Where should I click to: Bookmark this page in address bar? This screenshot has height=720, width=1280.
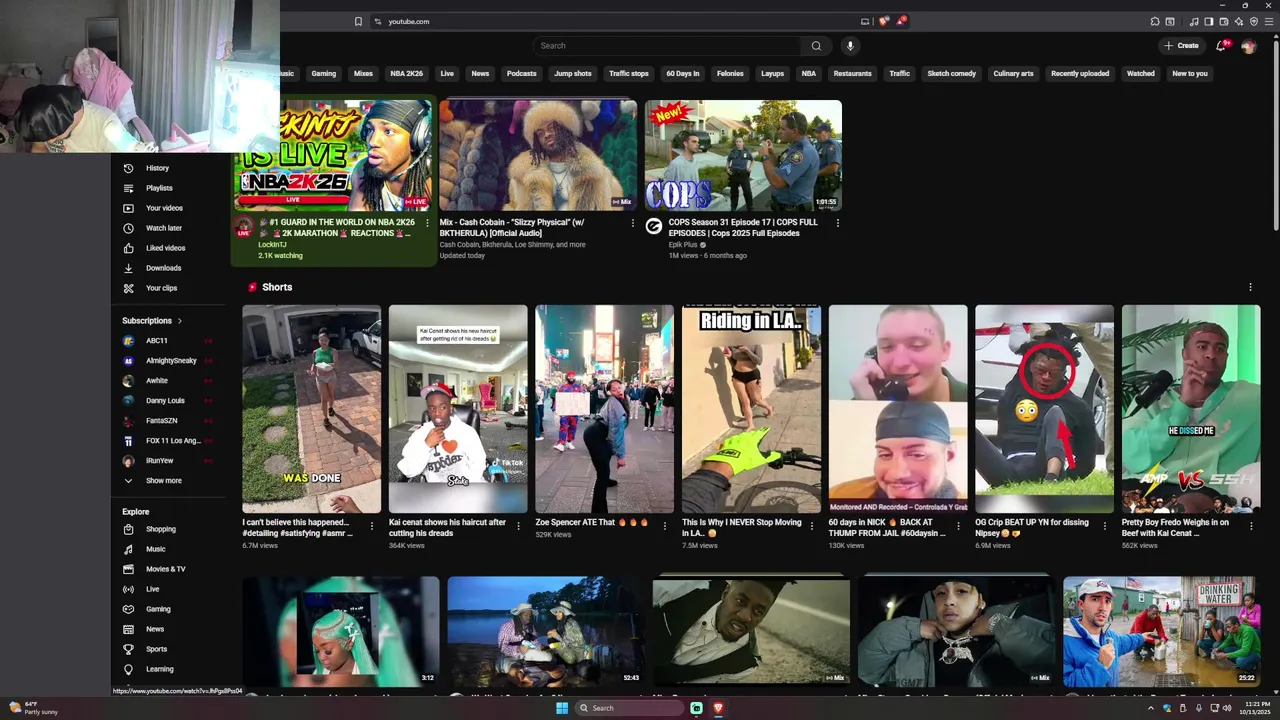358,21
